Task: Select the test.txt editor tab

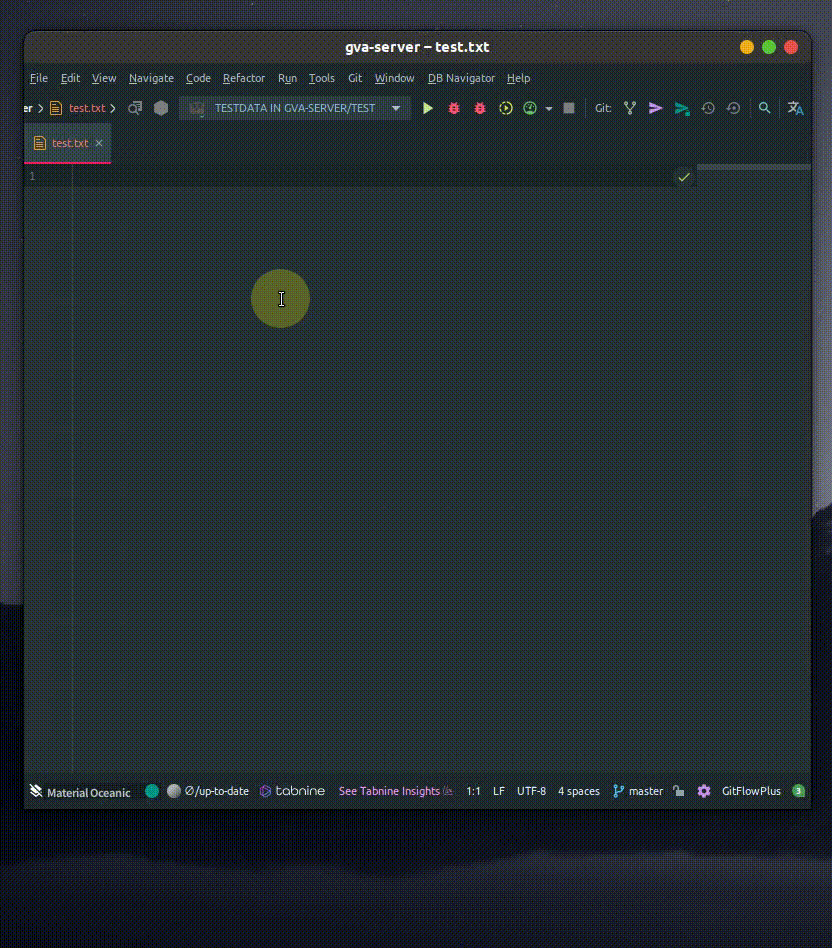Action: click(x=69, y=143)
